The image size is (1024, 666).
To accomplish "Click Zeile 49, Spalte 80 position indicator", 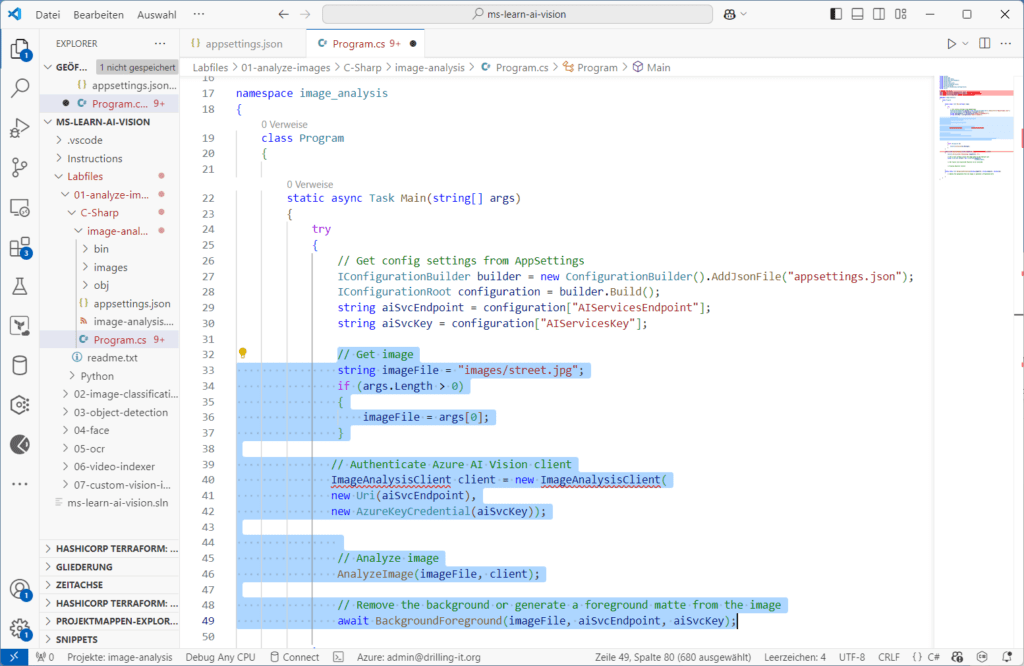I will (673, 657).
